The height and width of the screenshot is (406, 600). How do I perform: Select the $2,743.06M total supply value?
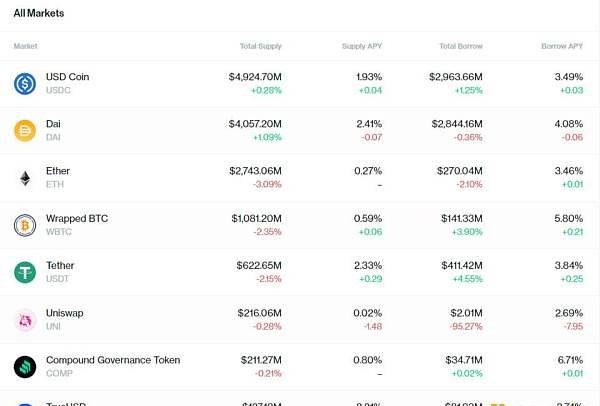tap(256, 171)
